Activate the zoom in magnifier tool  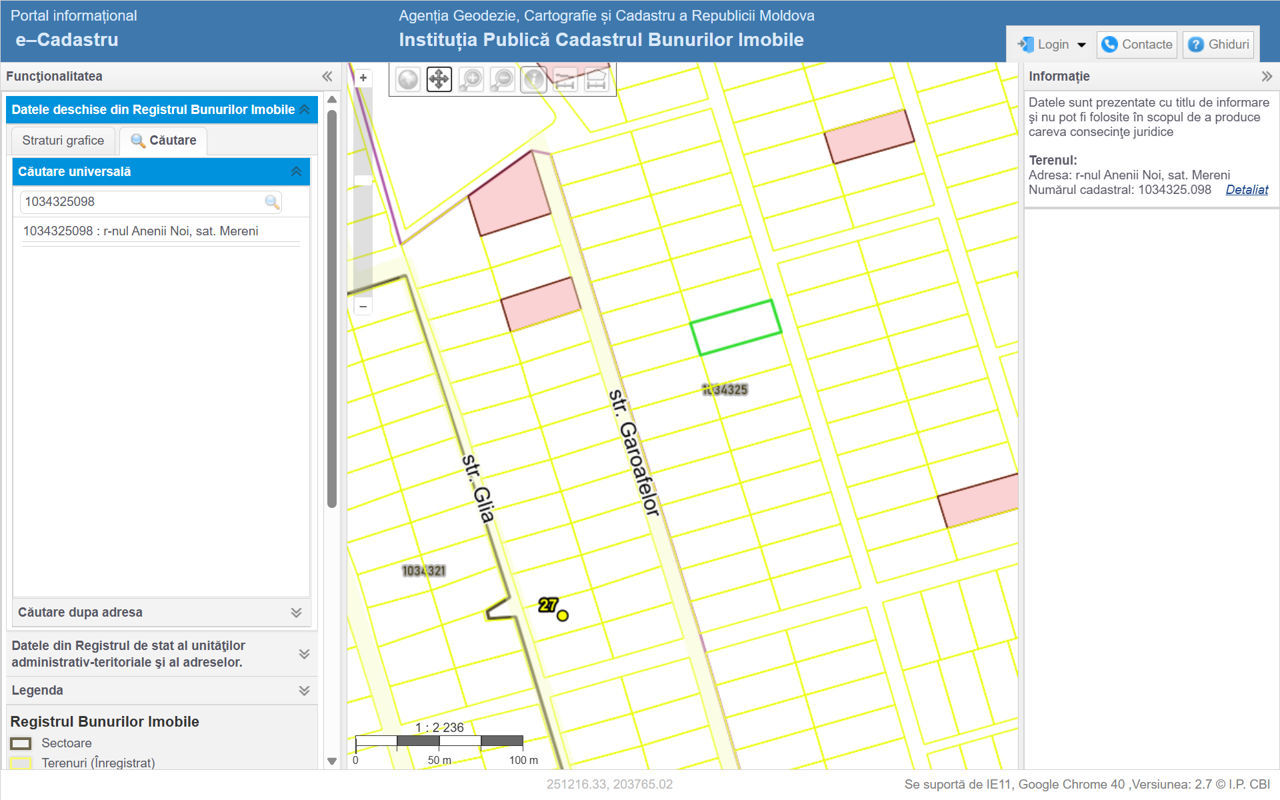click(471, 79)
